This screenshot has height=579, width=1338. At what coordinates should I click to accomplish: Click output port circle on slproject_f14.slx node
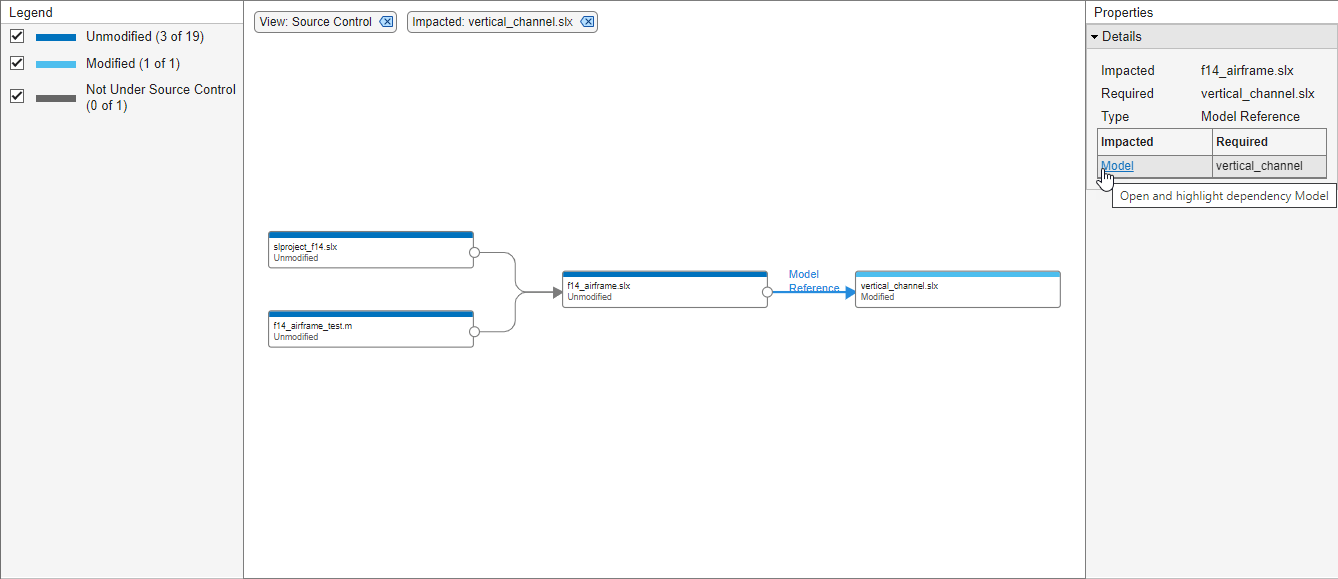[x=474, y=252]
